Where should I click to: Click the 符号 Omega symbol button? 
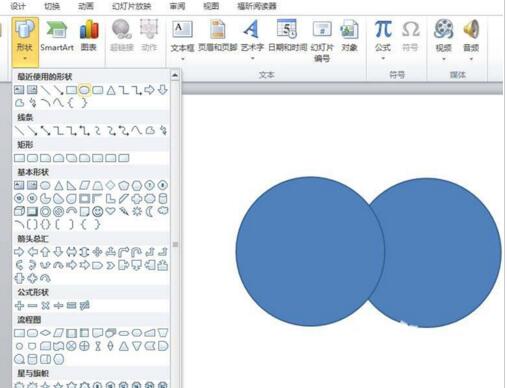coord(410,36)
